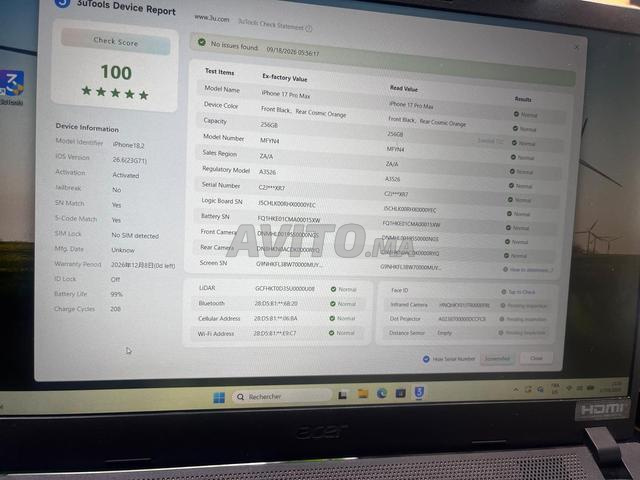The height and width of the screenshot is (480, 640).
Task: Click the Read Value column header
Action: pos(404,88)
